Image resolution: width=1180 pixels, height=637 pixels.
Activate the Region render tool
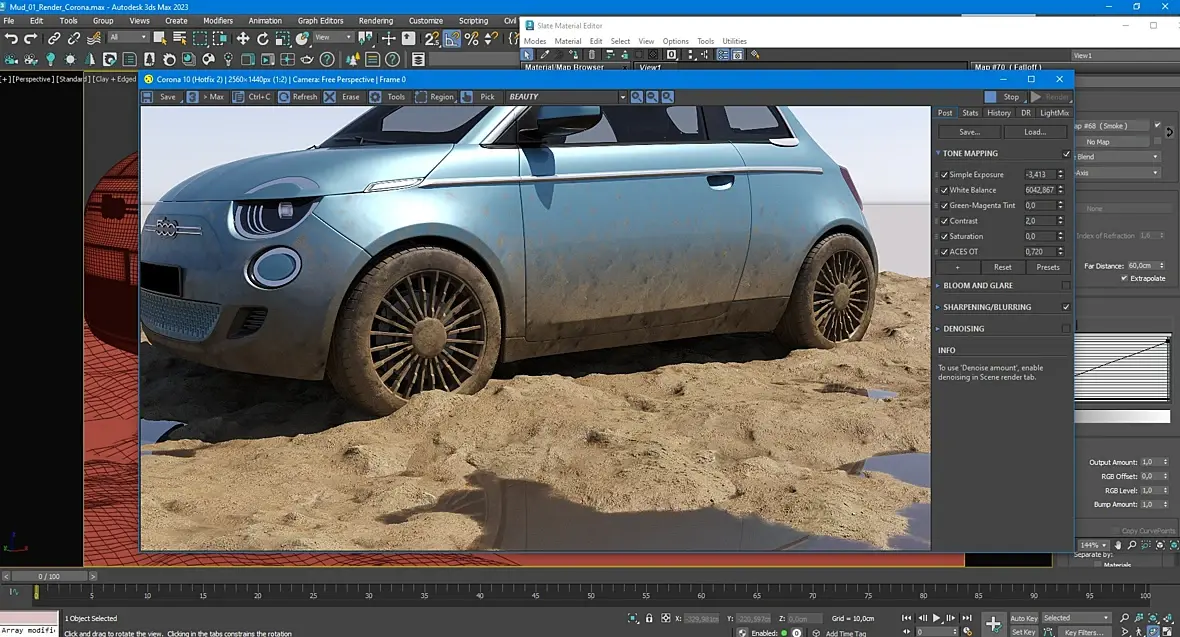point(421,97)
